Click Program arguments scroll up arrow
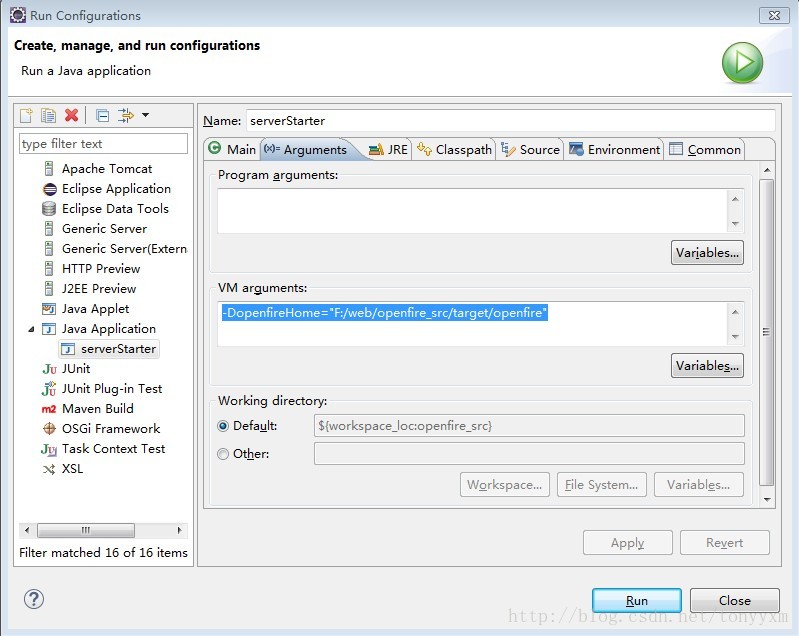Image resolution: width=799 pixels, height=636 pixels. coord(735,199)
